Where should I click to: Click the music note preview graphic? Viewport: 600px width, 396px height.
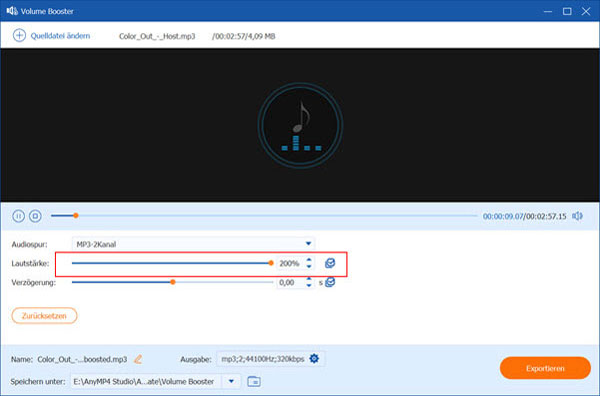coord(300,125)
